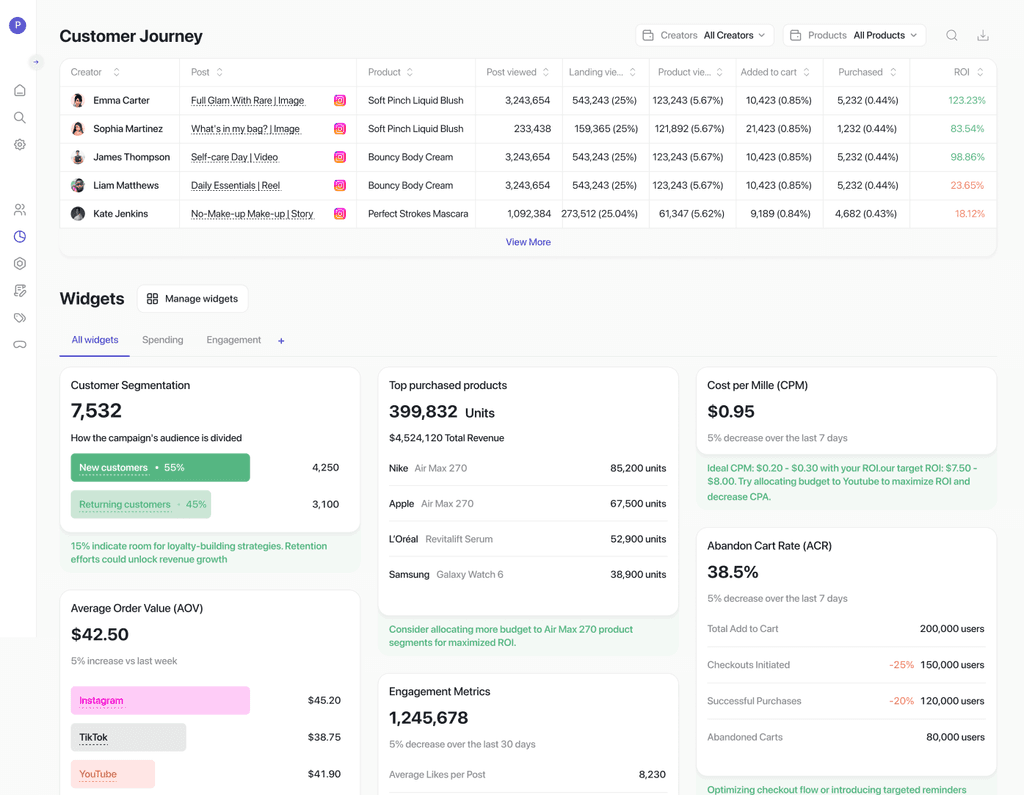Sort table by Landing views column
1024x795 pixels.
(632, 72)
